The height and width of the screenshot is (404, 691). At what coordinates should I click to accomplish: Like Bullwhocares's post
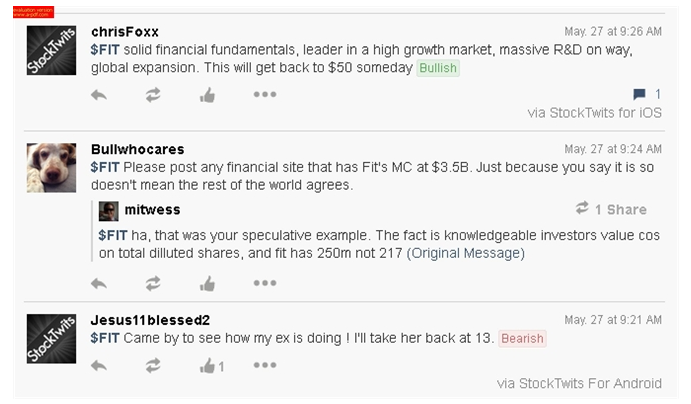click(207, 283)
